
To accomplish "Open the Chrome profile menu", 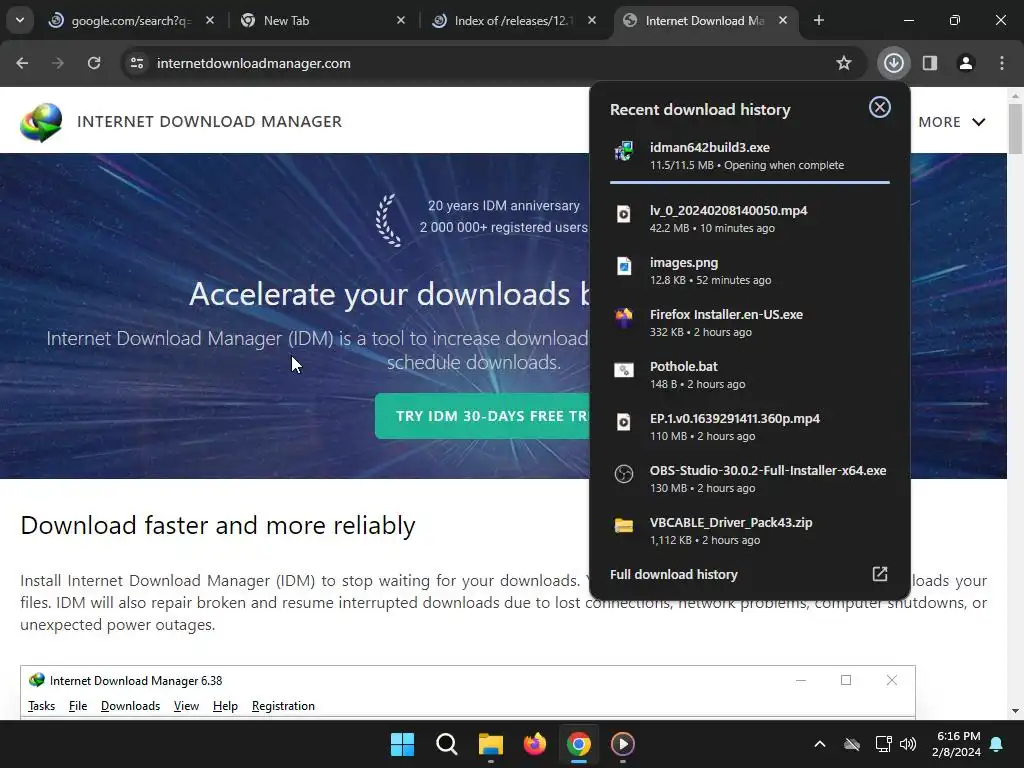I will point(966,63).
